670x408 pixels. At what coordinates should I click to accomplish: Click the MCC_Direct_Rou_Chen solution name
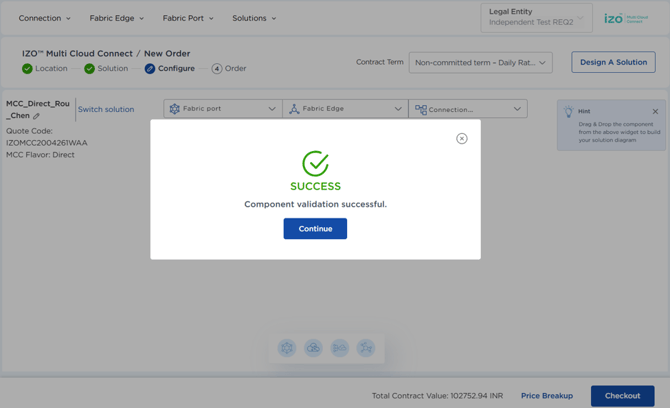click(x=38, y=109)
